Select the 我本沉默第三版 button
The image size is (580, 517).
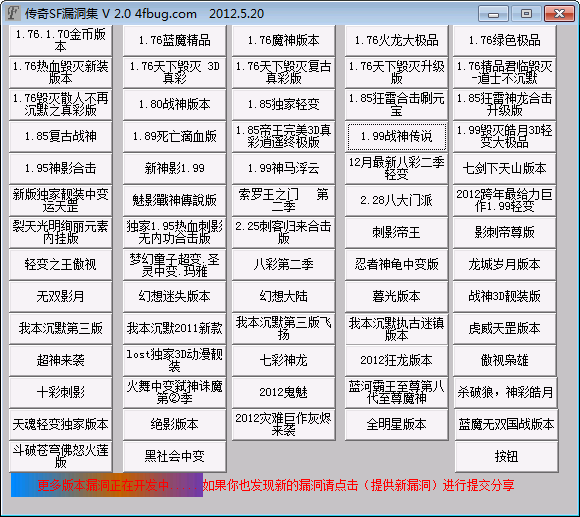coord(61,328)
